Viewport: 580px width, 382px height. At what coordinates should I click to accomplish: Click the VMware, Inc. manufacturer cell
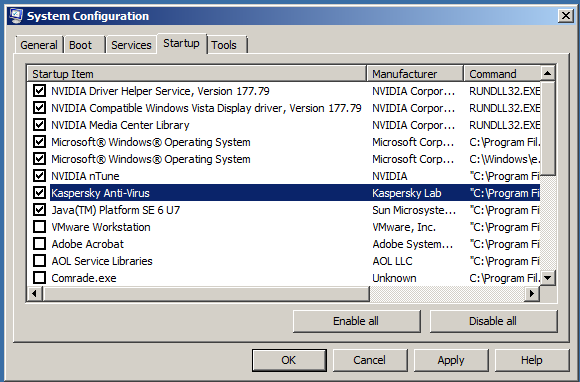404,227
